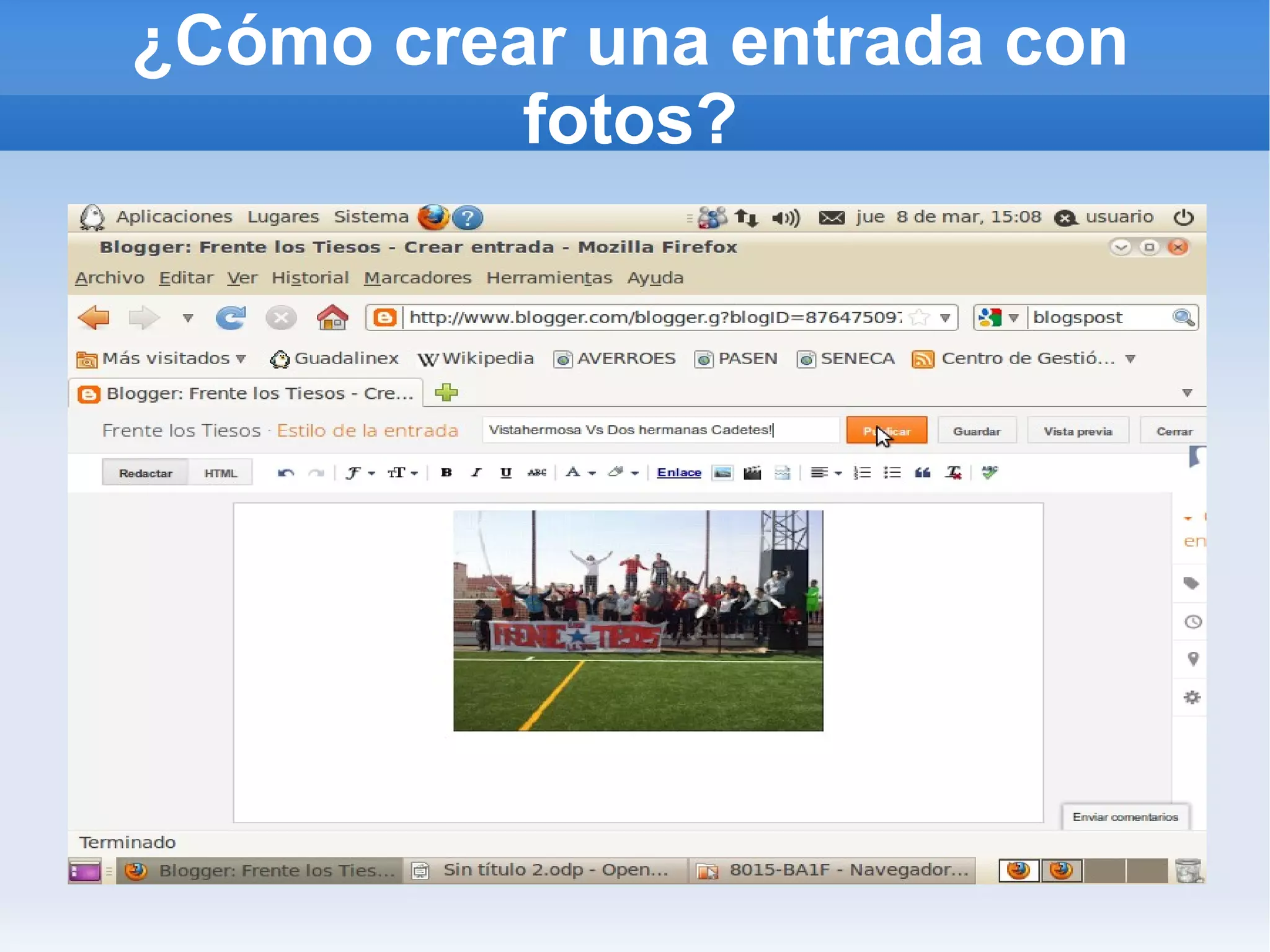This screenshot has width=1270, height=952.
Task: Select the Blogger: Frente los Tiesos tab
Action: click(246, 393)
